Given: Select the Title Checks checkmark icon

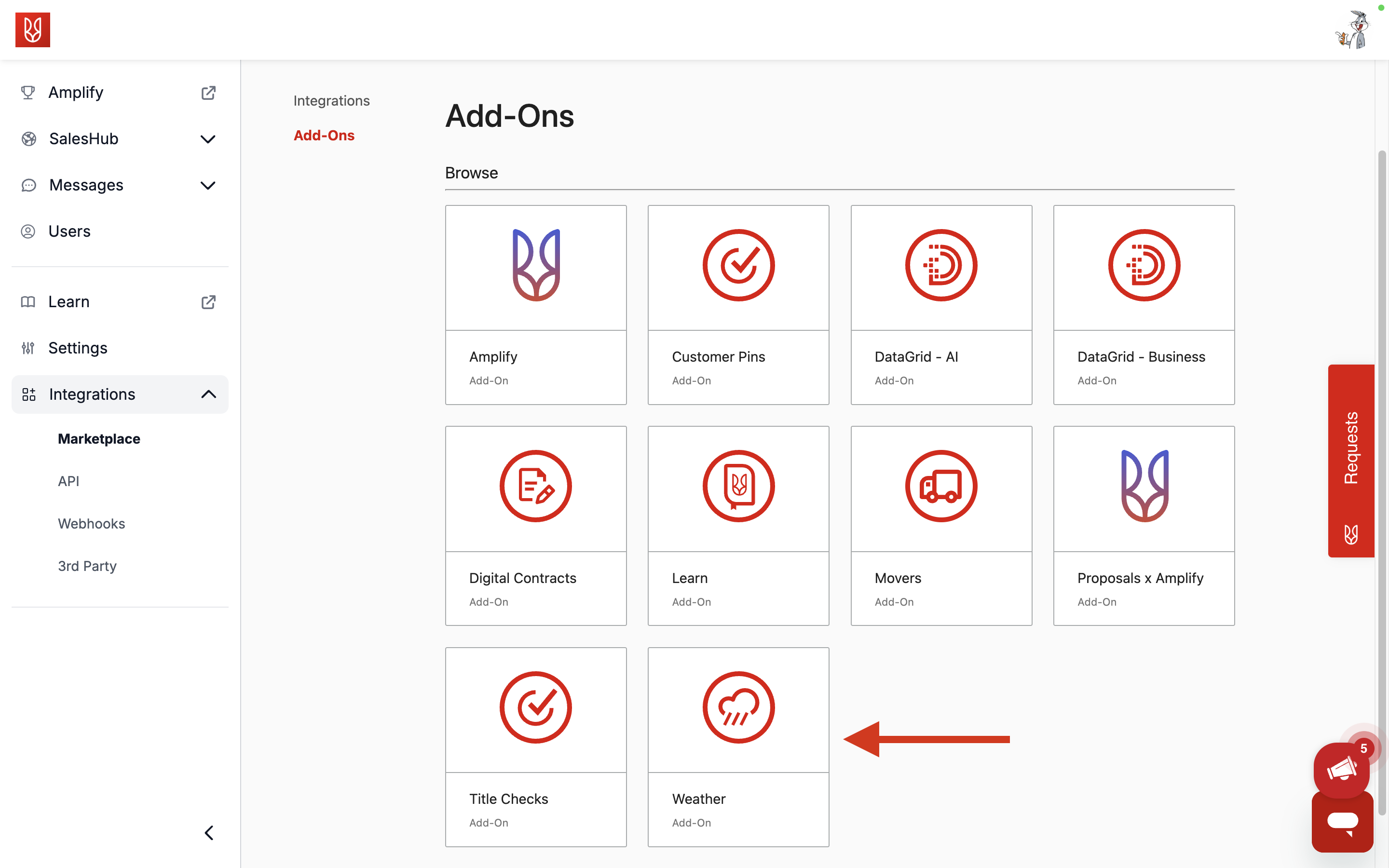Looking at the screenshot, I should point(536,707).
